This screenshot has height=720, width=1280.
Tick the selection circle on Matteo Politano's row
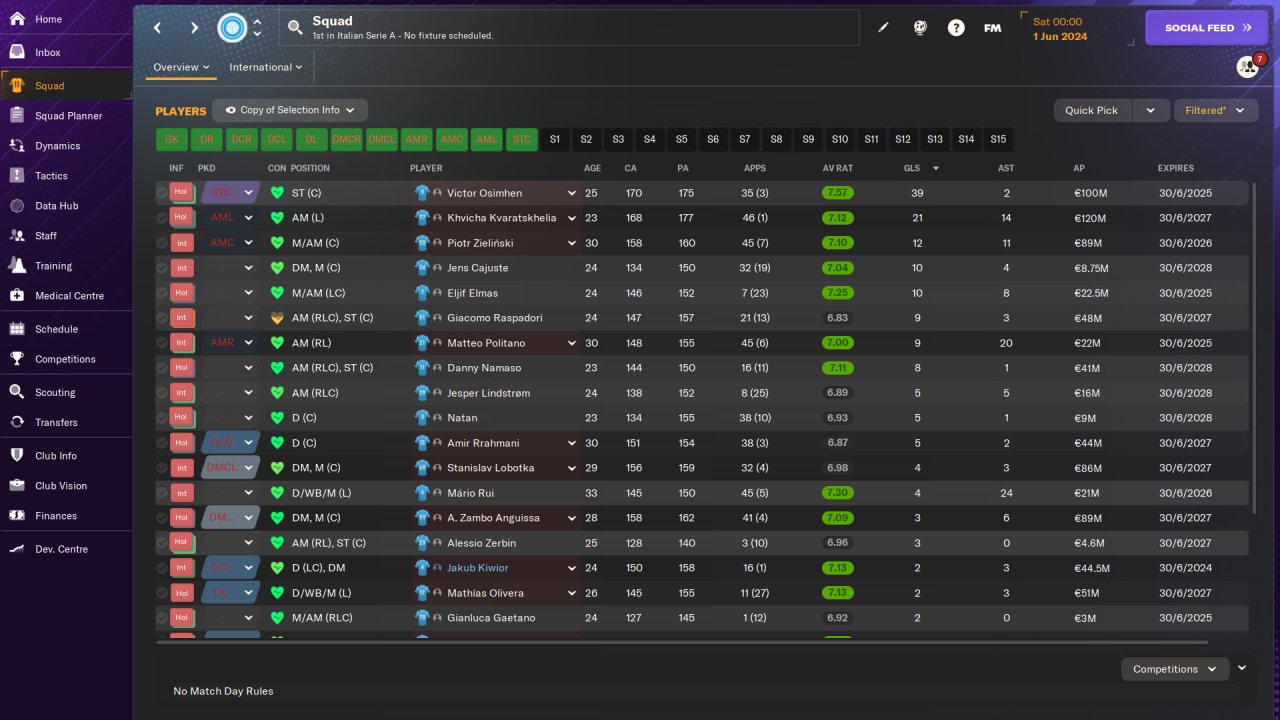click(x=162, y=343)
